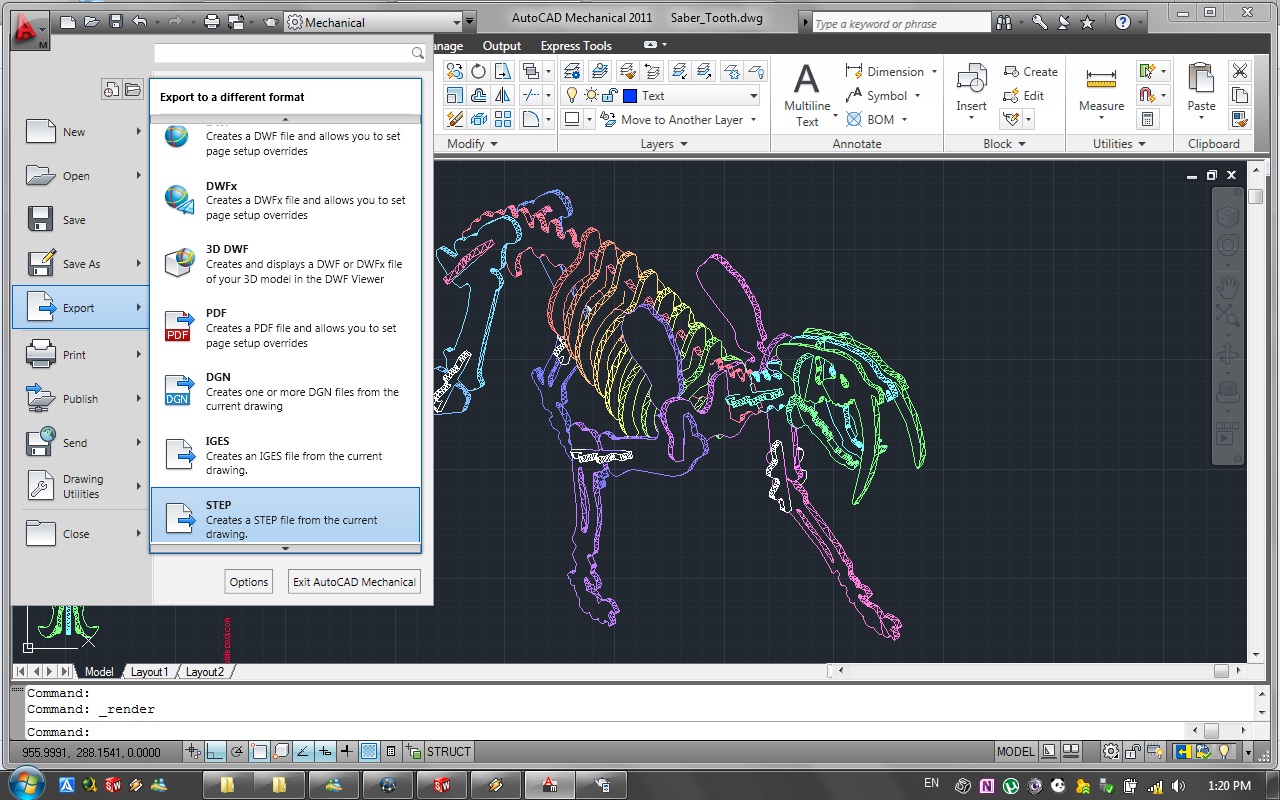Choose 3D DWF export format
The image size is (1280, 800).
click(x=285, y=263)
